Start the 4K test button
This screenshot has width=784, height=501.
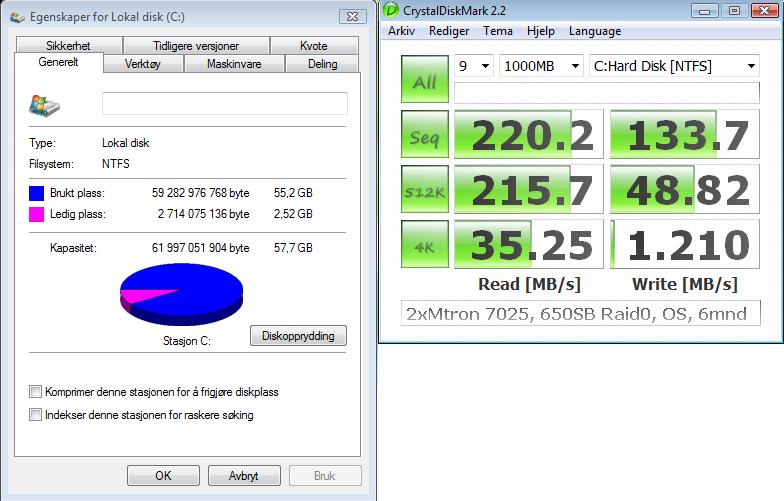pyautogui.click(x=425, y=244)
